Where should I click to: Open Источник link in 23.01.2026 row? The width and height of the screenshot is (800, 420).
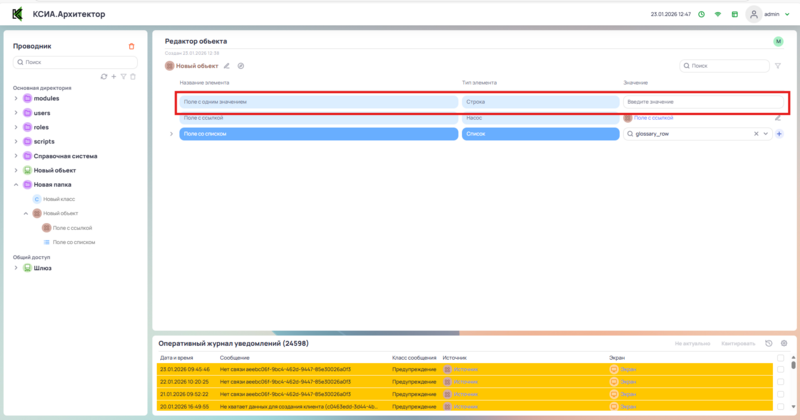coord(465,369)
